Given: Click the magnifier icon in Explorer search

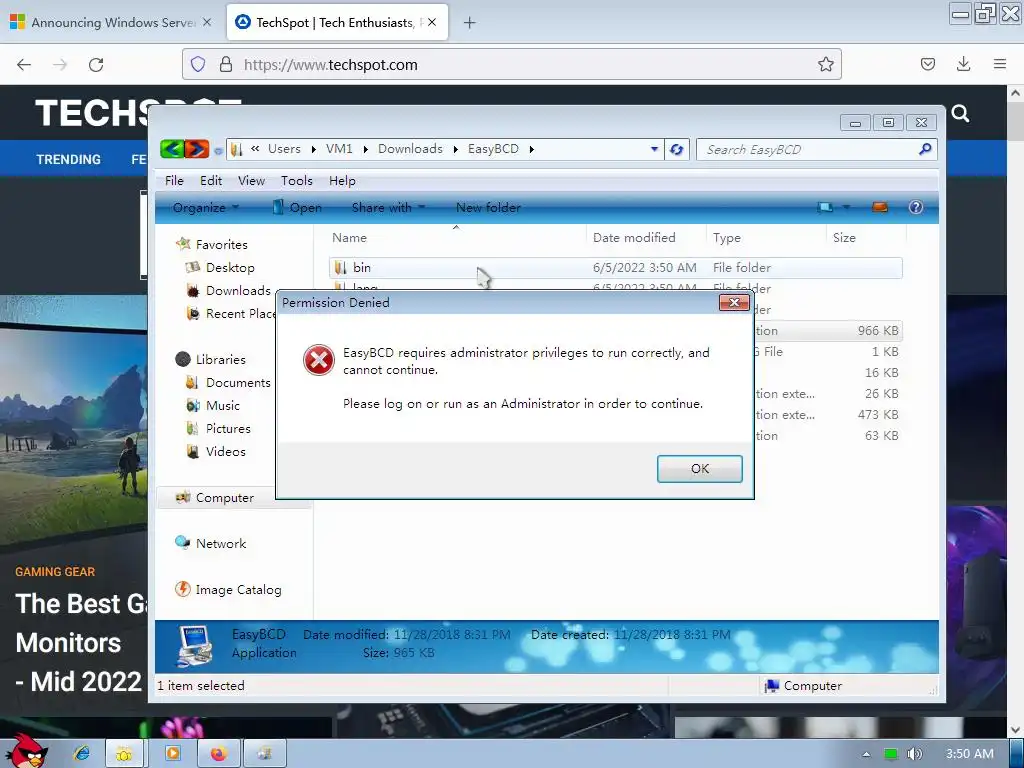Looking at the screenshot, I should (x=925, y=150).
